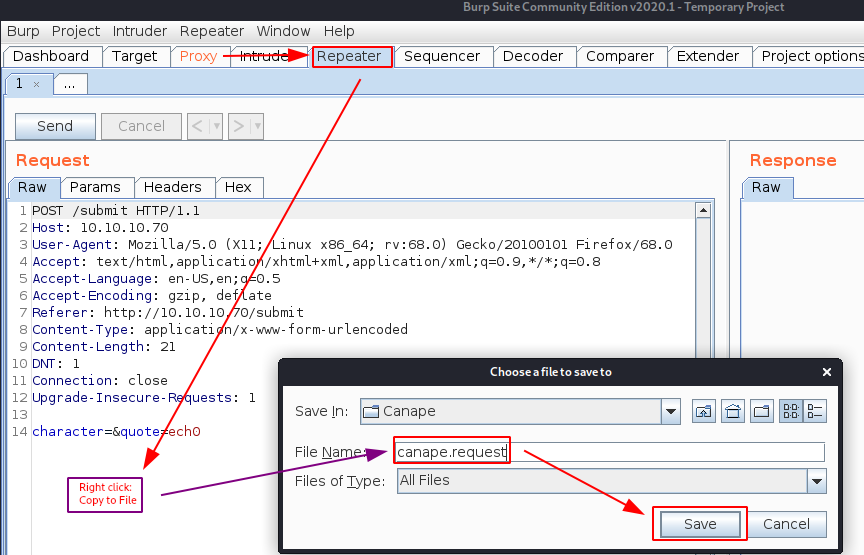864x555 pixels.
Task: Open the Burp menu
Action: (23, 31)
